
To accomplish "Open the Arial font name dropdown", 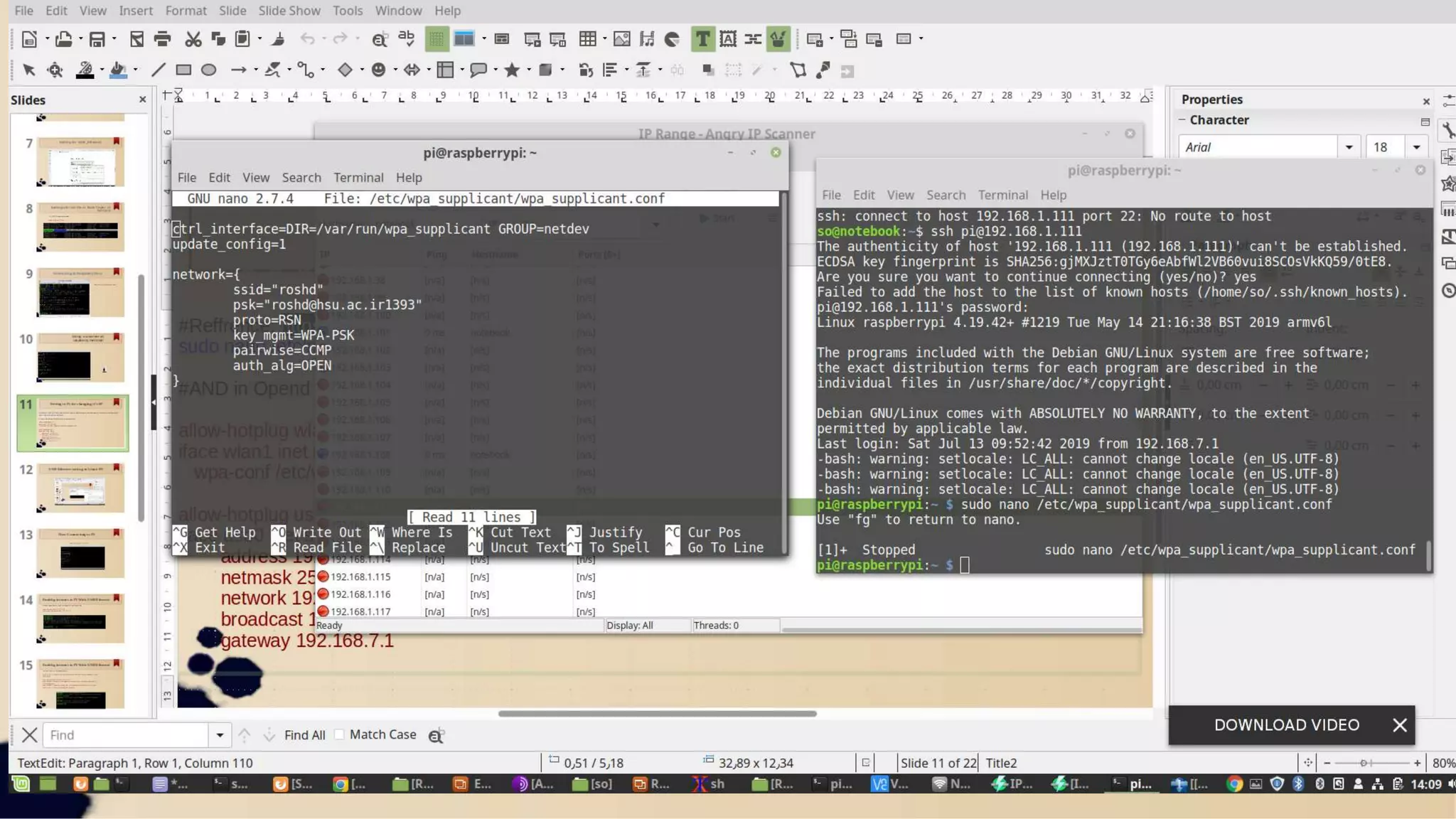I will coord(1349,147).
